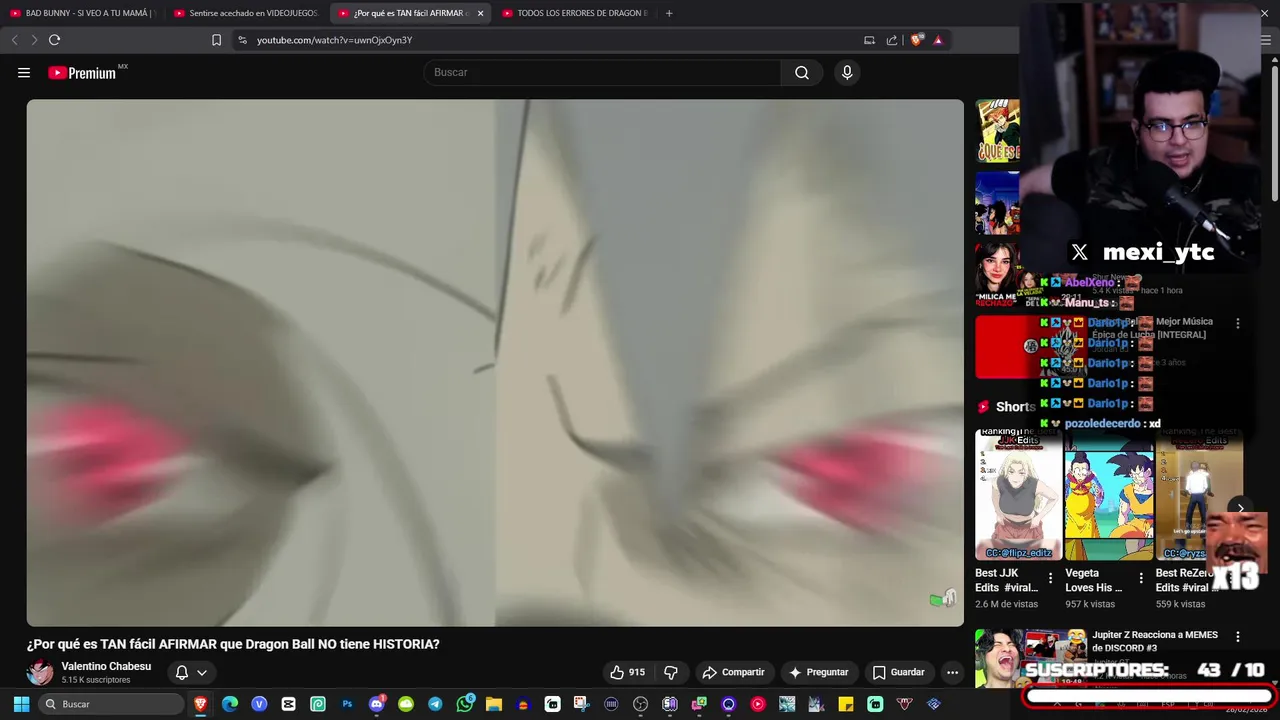The image size is (1280, 720).
Task: Open Valentino Chabesu channel avatar
Action: click(40, 672)
